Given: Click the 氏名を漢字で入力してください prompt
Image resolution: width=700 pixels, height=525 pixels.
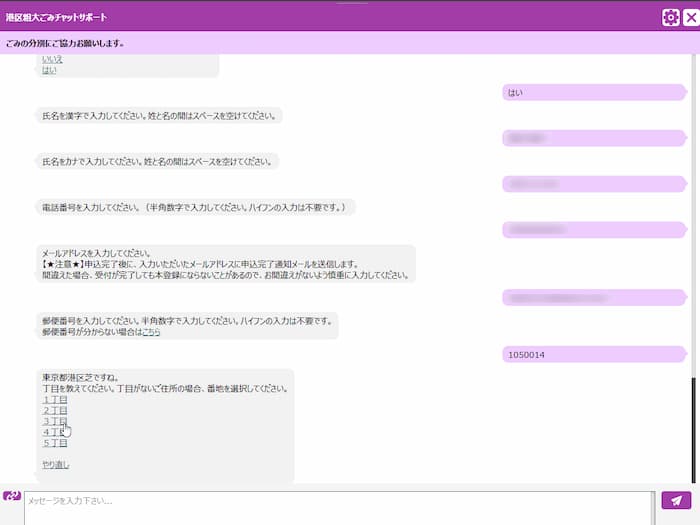Looking at the screenshot, I should (159, 116).
